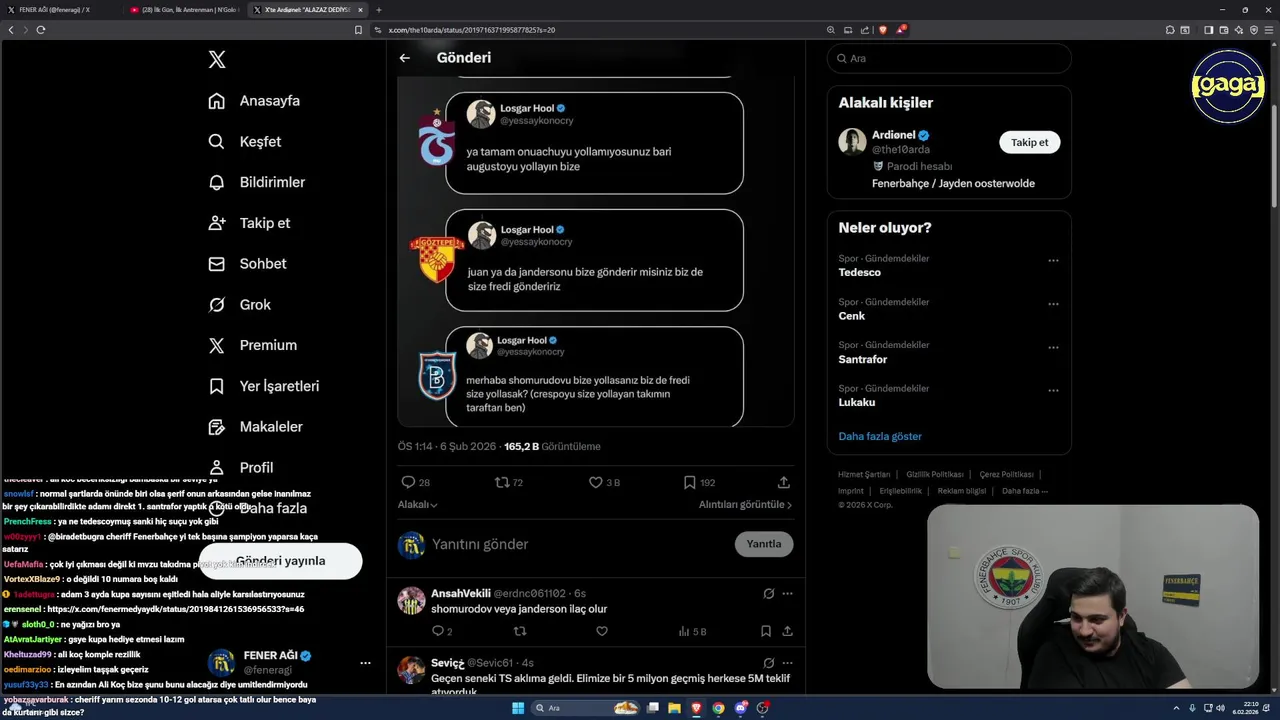Click Takip et button for Ardiønel
This screenshot has height=720, width=1280.
click(x=1029, y=142)
